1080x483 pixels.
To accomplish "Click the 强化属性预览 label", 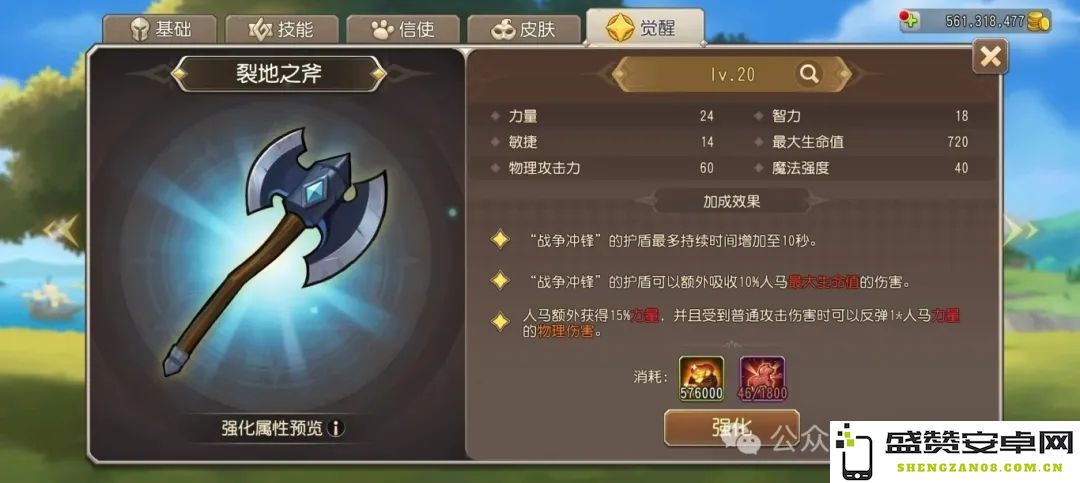I will [272, 429].
